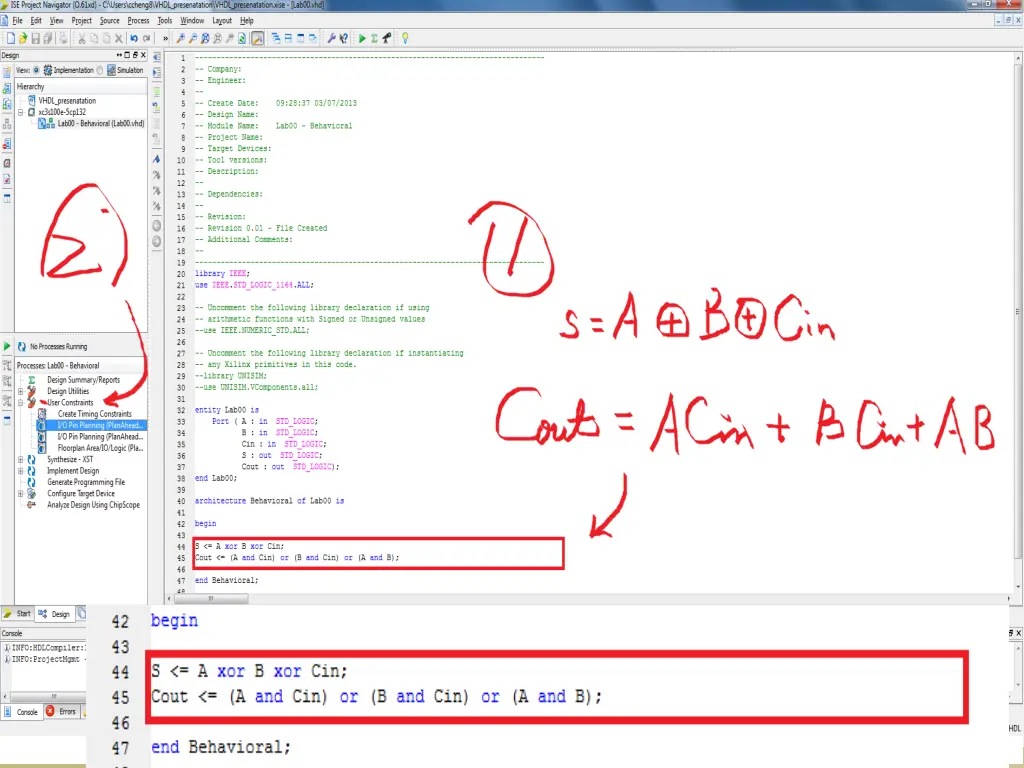1024x768 pixels.
Task: Click the What's This help cursor icon
Action: click(x=344, y=39)
